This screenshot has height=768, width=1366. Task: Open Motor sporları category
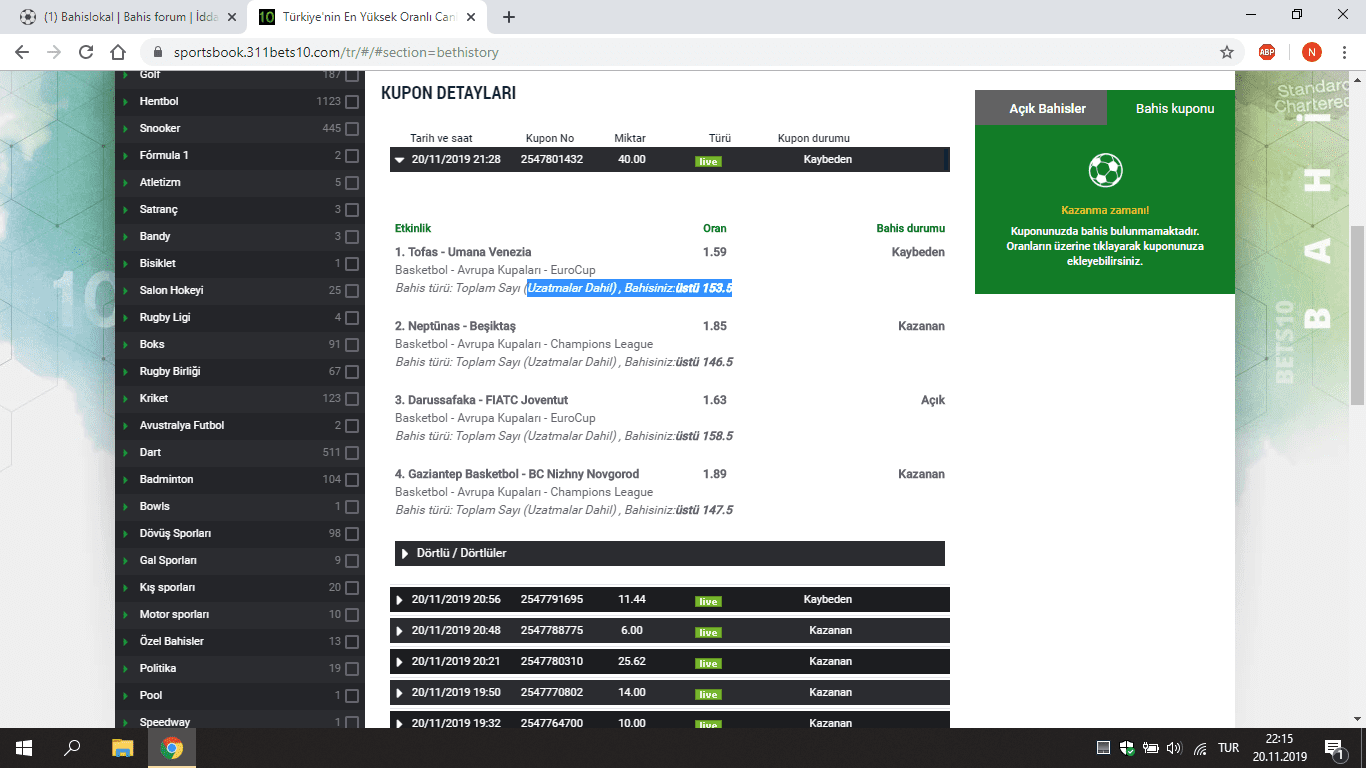click(174, 614)
